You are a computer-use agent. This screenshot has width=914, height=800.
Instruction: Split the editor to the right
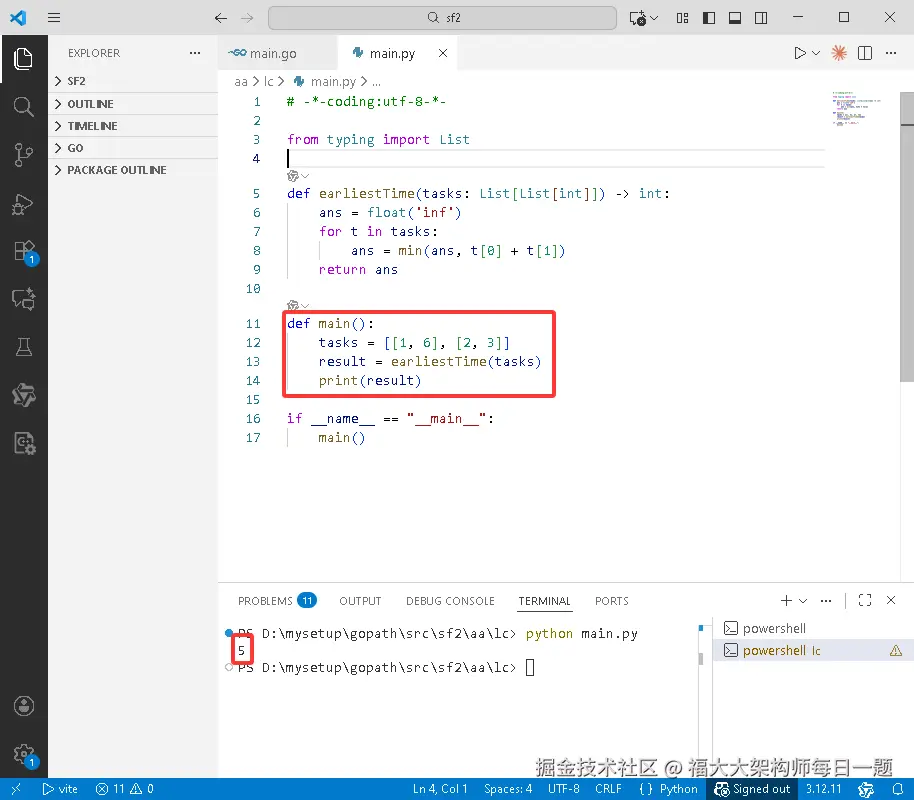pyautogui.click(x=865, y=53)
